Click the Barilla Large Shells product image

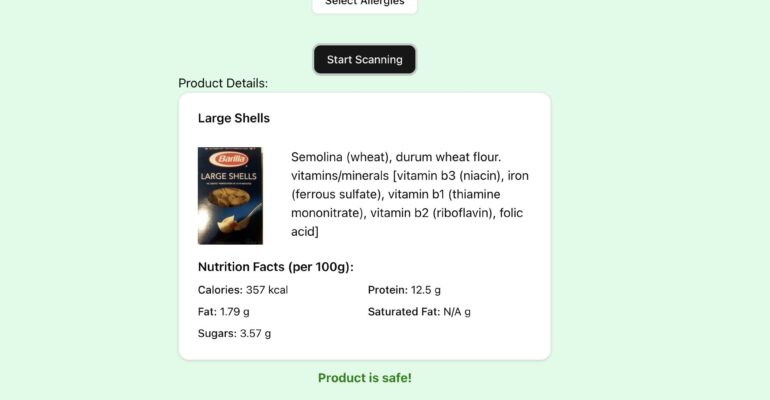tap(230, 195)
